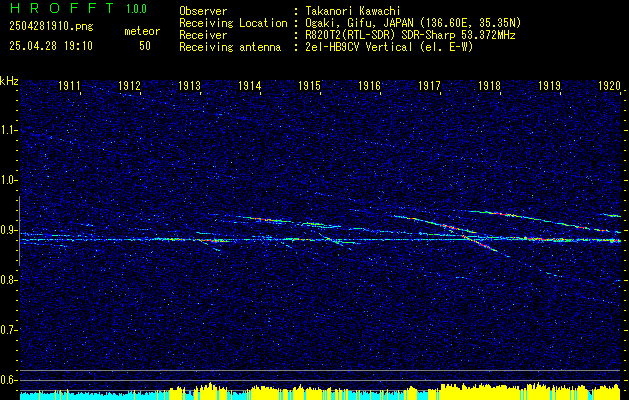
Task: Click the kHz axis unit label
Action: pos(9,81)
